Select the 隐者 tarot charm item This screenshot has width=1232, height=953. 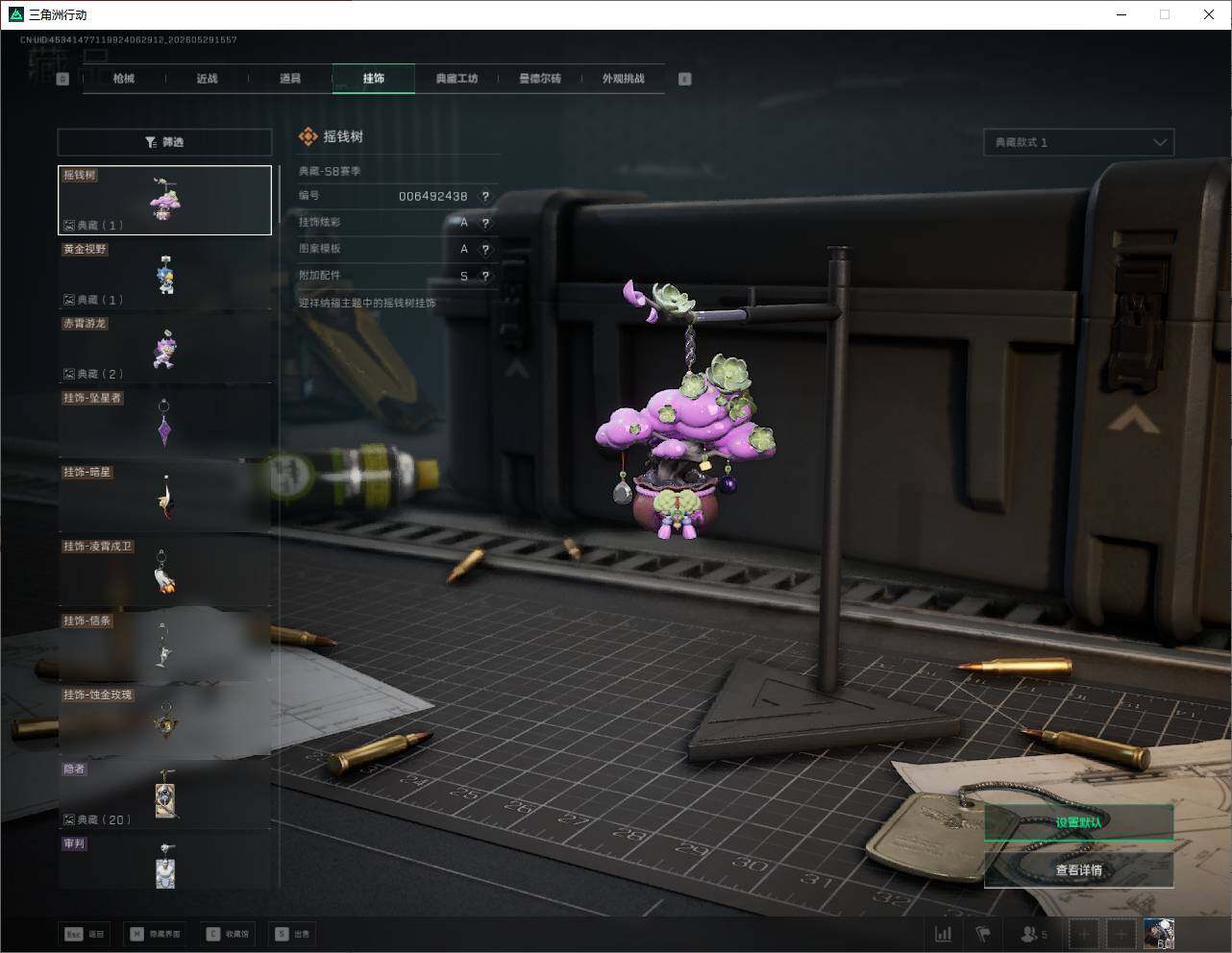(x=164, y=794)
